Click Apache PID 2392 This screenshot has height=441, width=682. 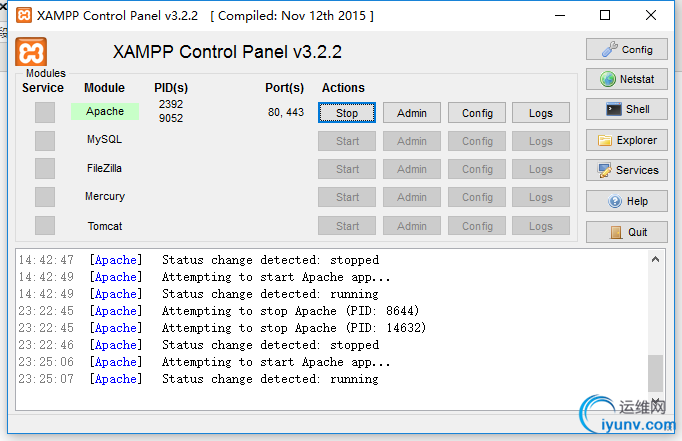pos(171,104)
